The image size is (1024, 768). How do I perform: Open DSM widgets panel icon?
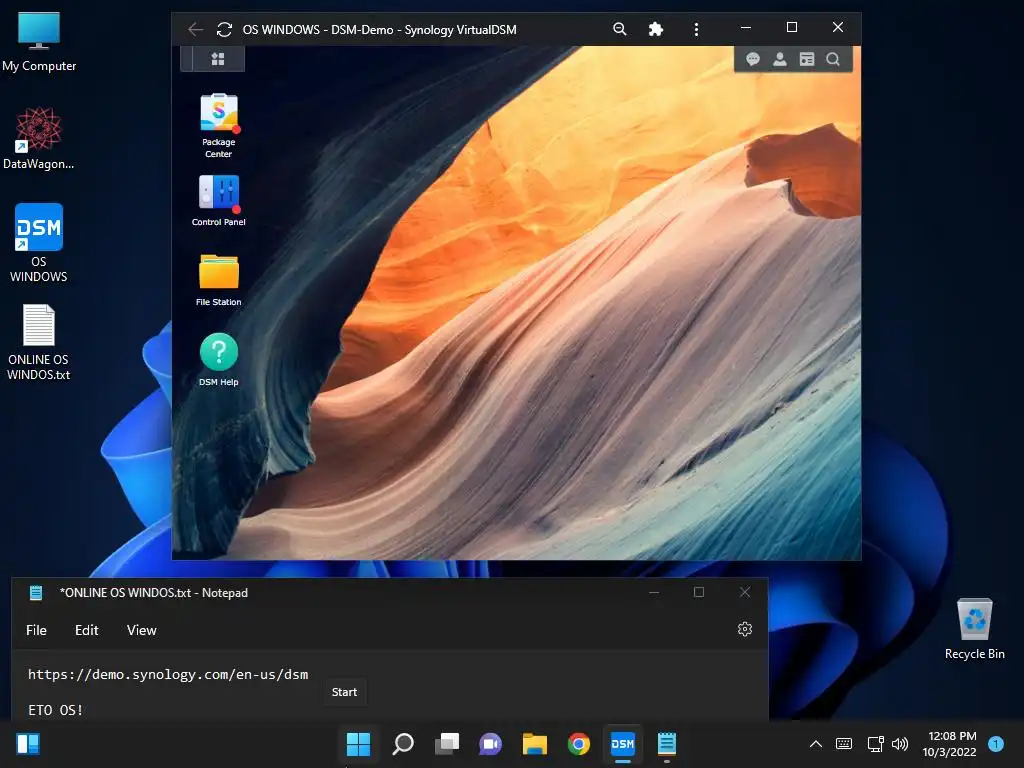[807, 59]
